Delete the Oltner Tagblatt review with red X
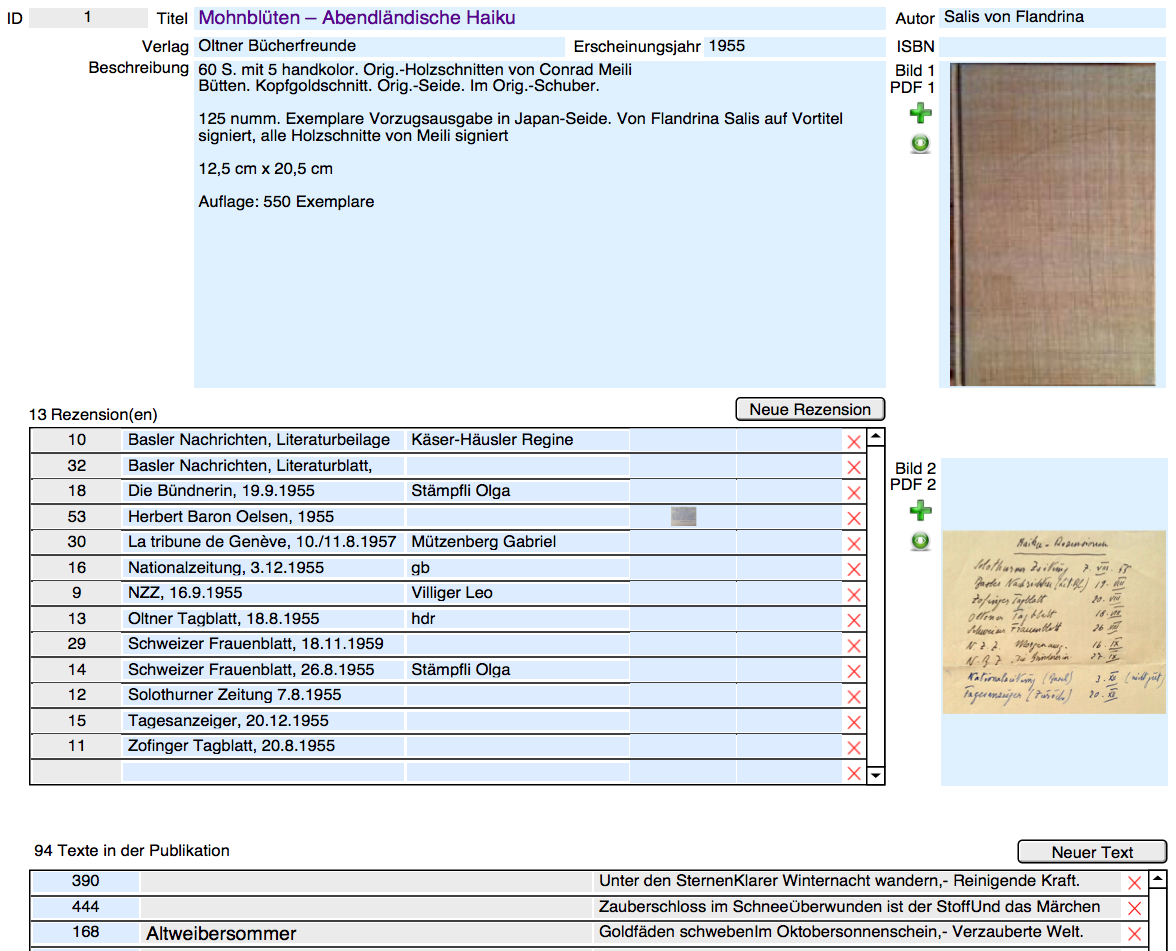 (x=853, y=621)
